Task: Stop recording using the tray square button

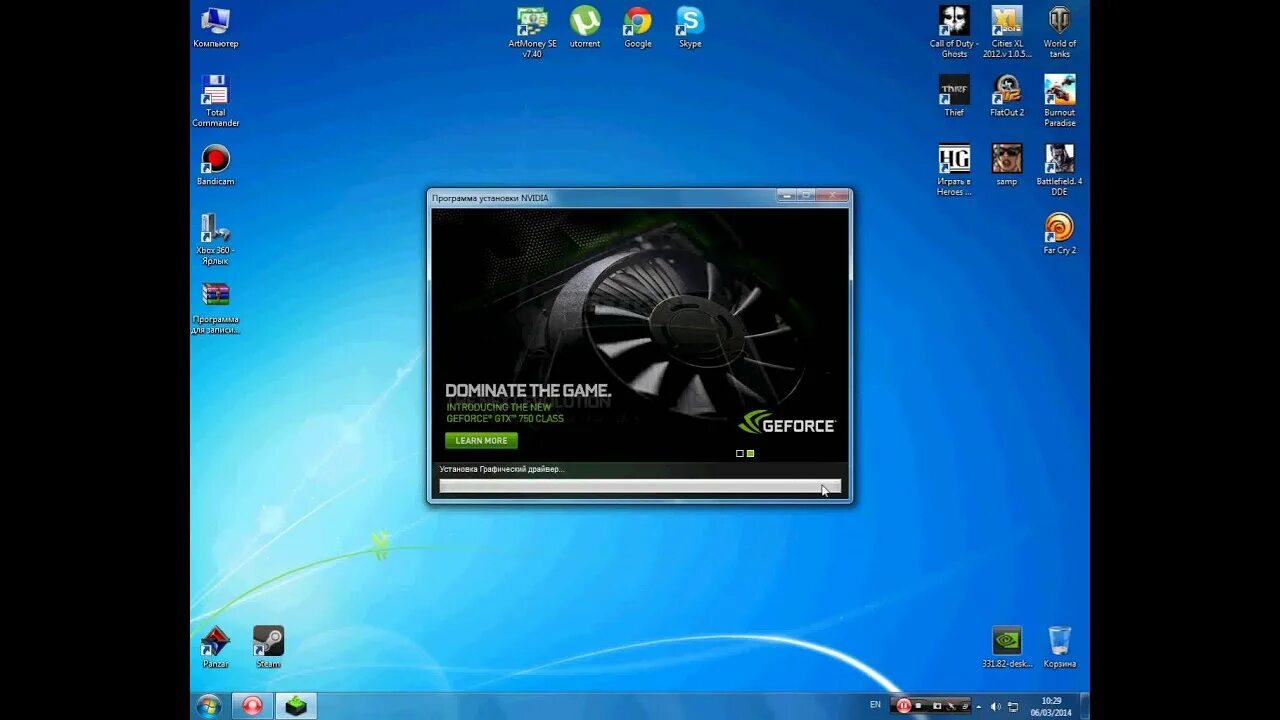Action: coord(919,706)
